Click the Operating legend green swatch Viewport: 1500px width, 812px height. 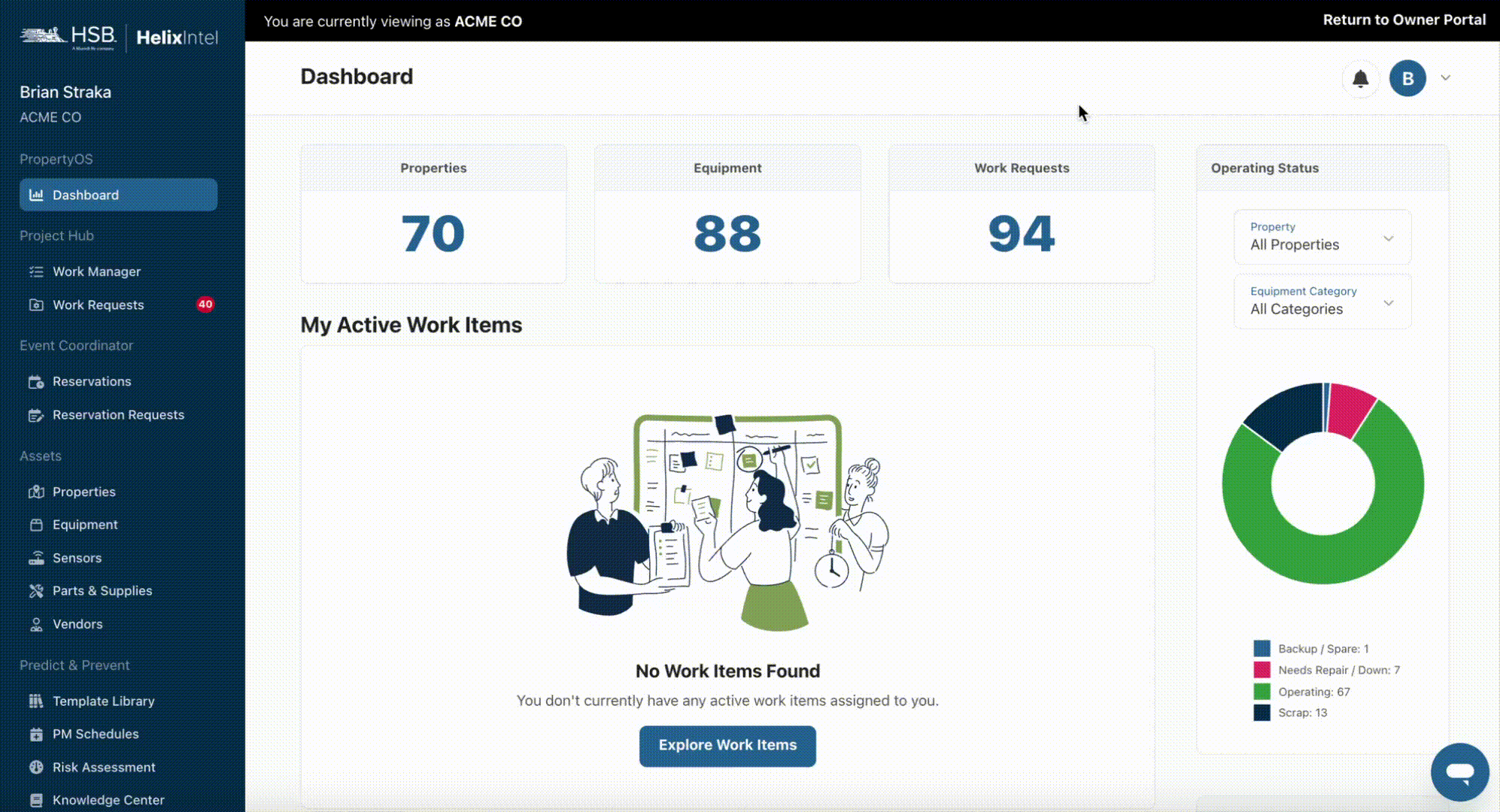1262,692
